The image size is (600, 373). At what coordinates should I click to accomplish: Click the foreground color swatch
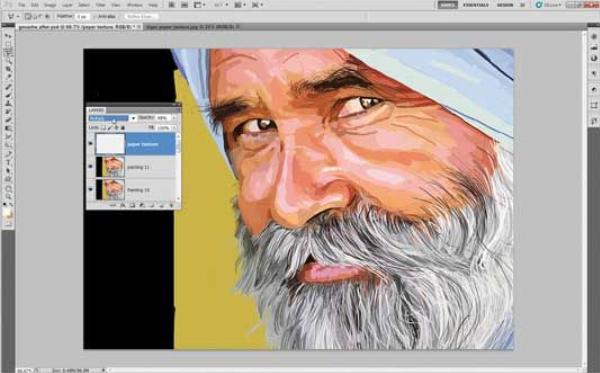coord(7,212)
